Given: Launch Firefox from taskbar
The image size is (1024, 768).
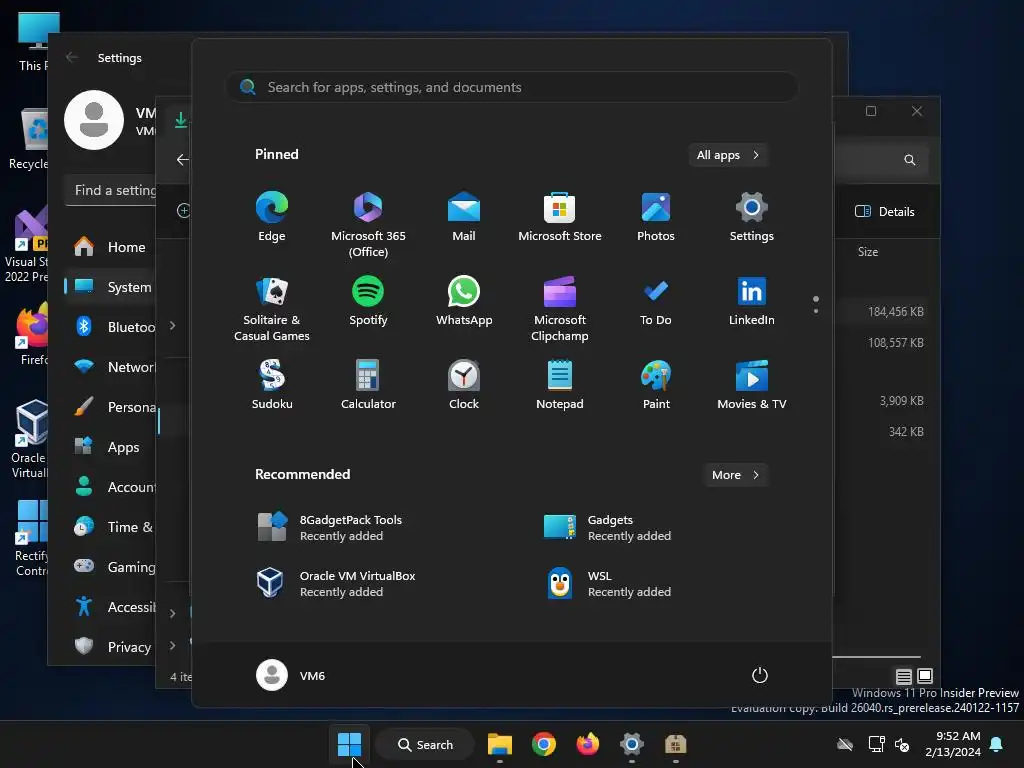Looking at the screenshot, I should 587,744.
